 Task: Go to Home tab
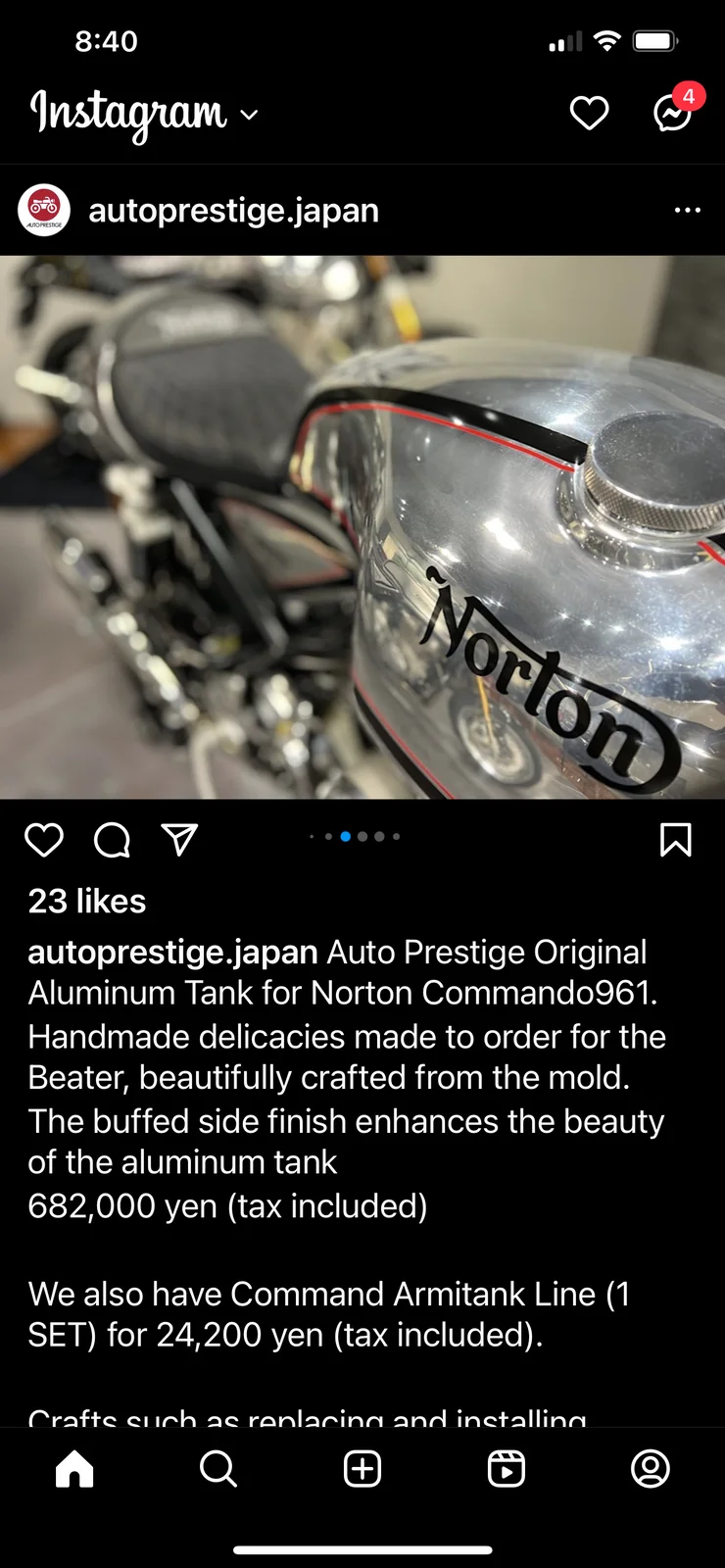(x=74, y=1469)
